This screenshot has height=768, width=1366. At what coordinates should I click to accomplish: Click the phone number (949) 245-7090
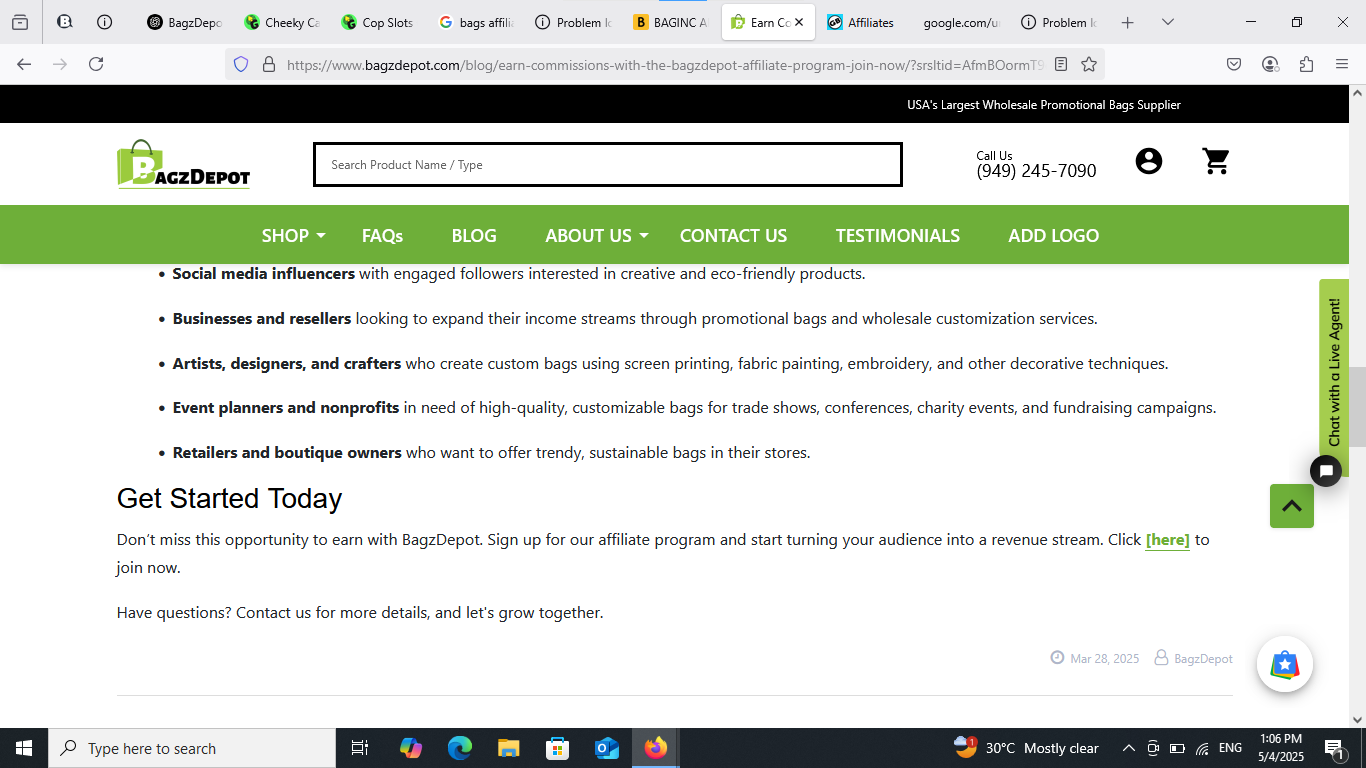[1036, 171]
